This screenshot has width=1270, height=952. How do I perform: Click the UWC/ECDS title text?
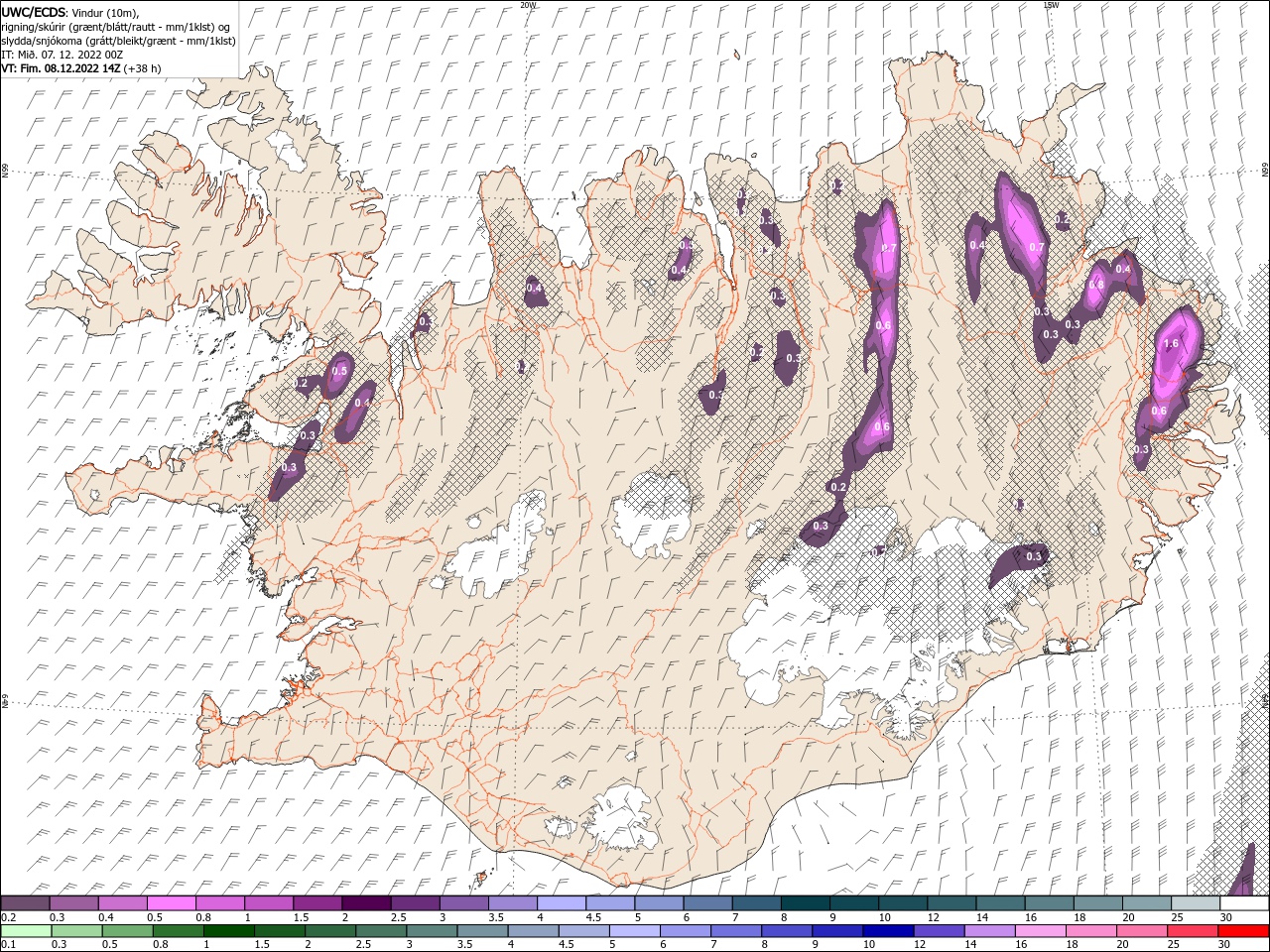click(34, 11)
